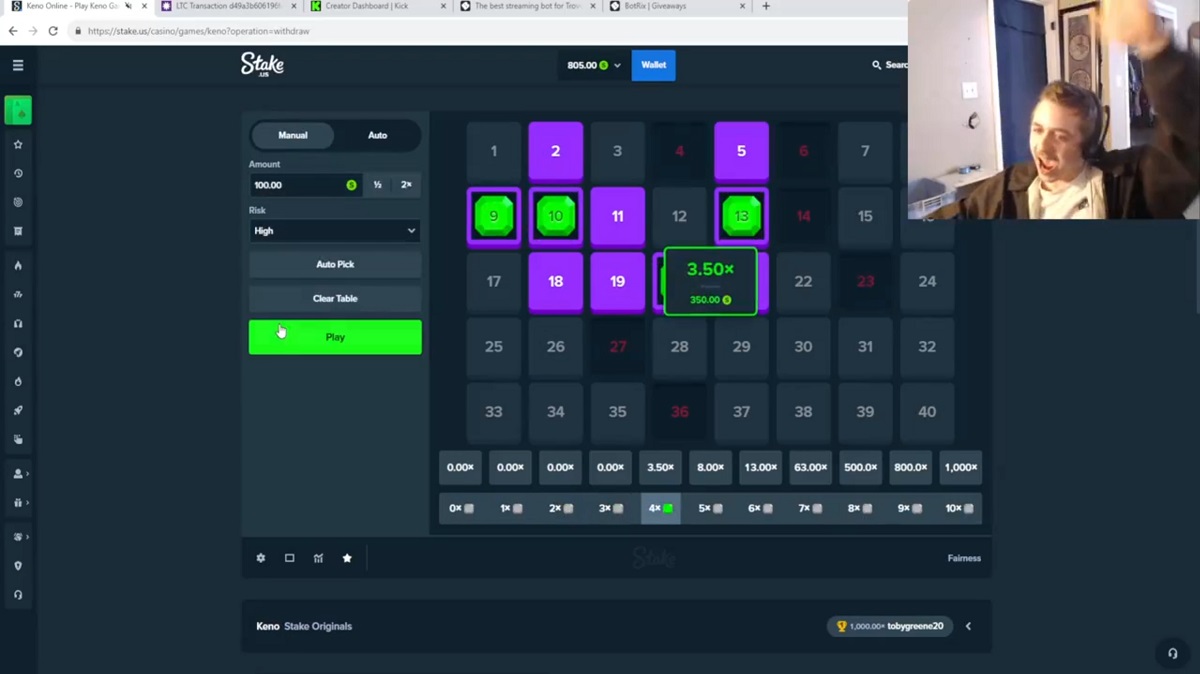Click the Stake Originals link
The image size is (1200, 674).
pos(318,626)
